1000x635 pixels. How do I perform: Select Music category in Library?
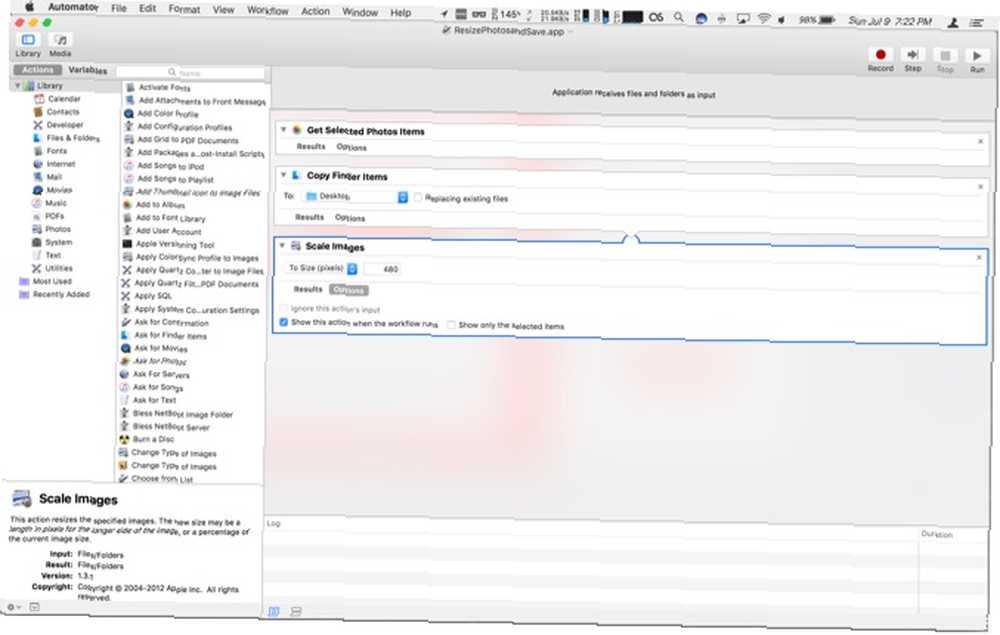click(55, 203)
